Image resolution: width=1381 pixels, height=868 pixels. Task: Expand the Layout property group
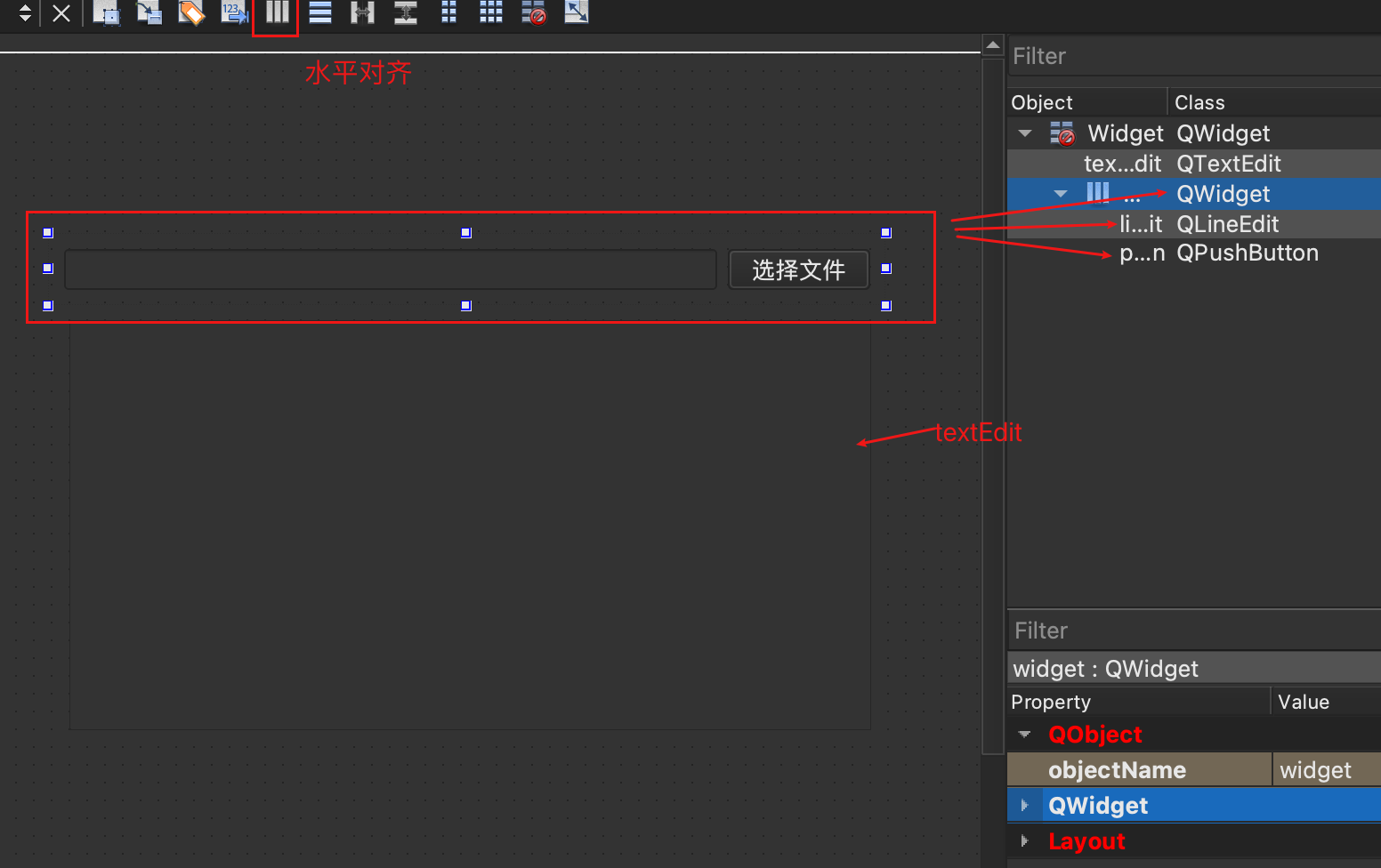1024,841
